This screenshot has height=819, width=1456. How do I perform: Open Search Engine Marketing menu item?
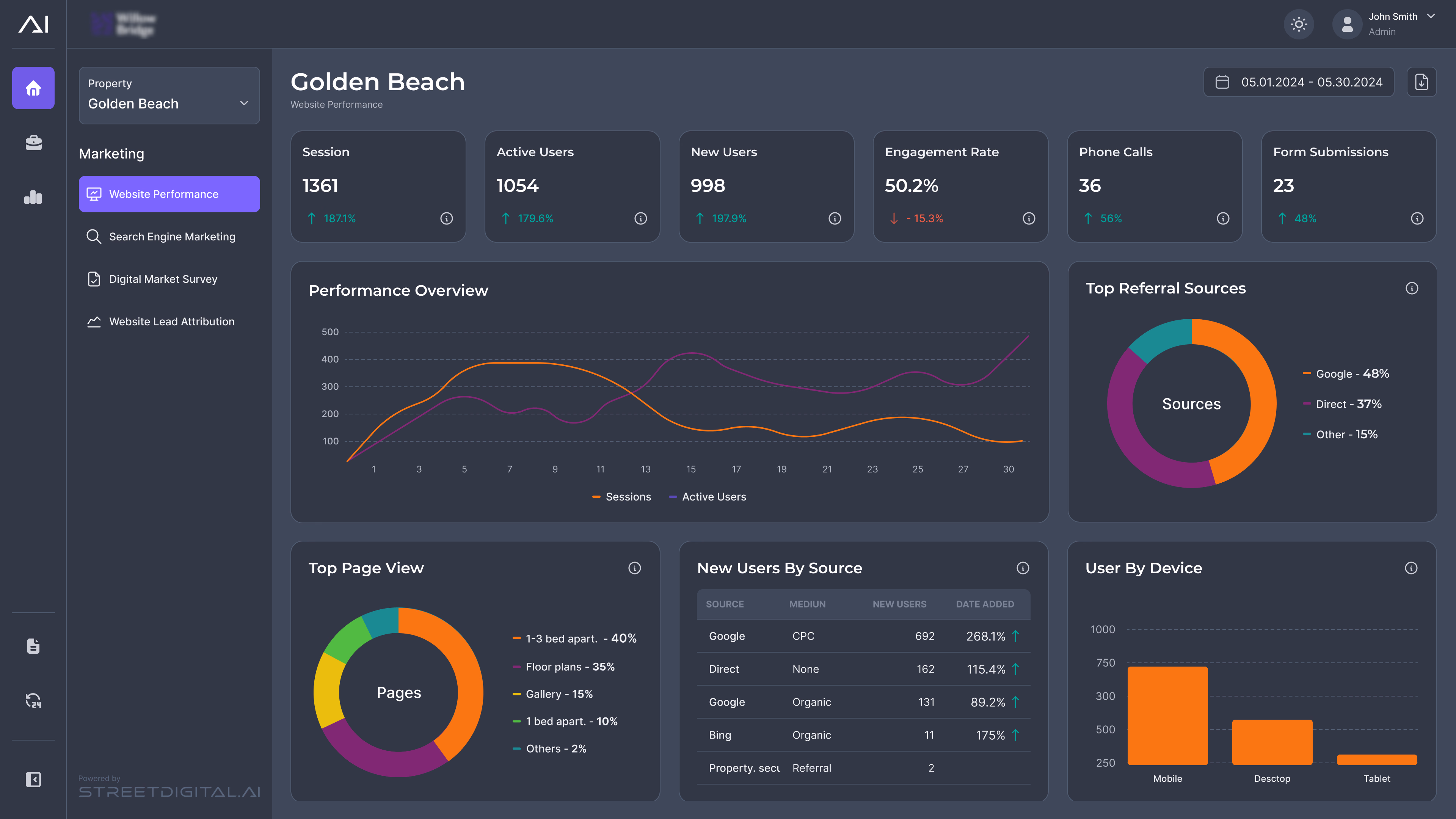click(x=169, y=236)
